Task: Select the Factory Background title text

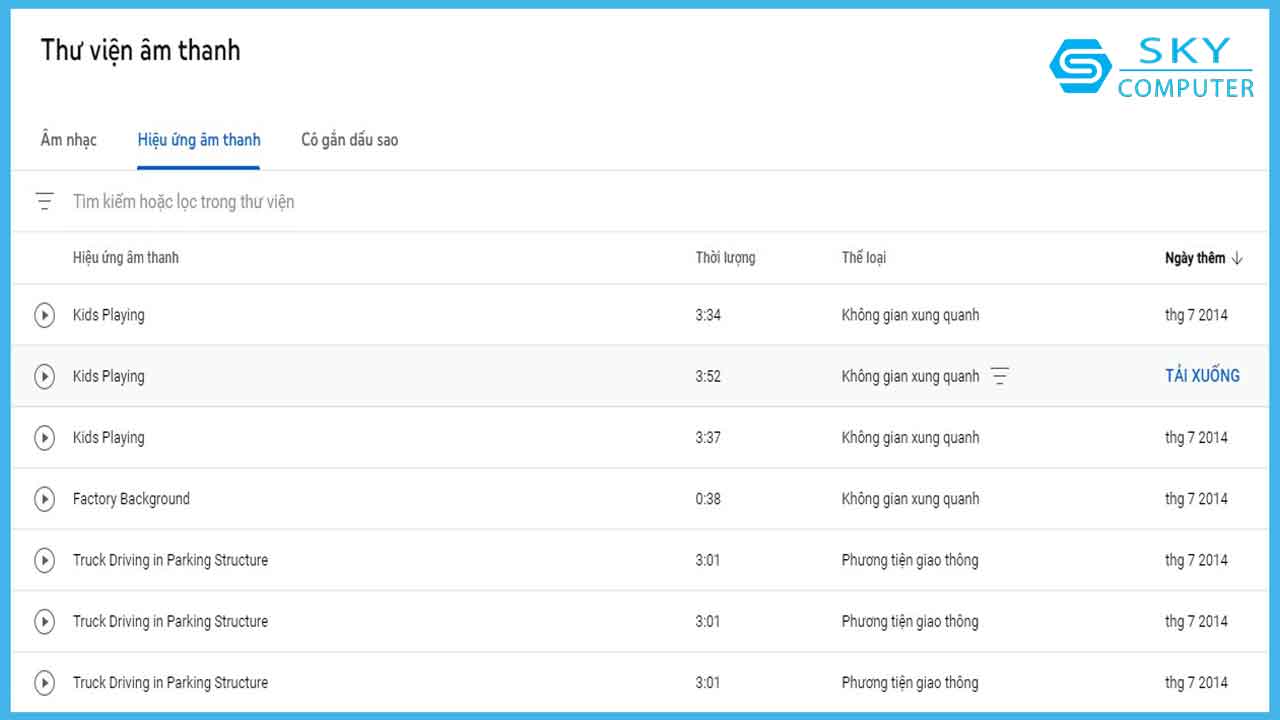Action: [x=131, y=499]
